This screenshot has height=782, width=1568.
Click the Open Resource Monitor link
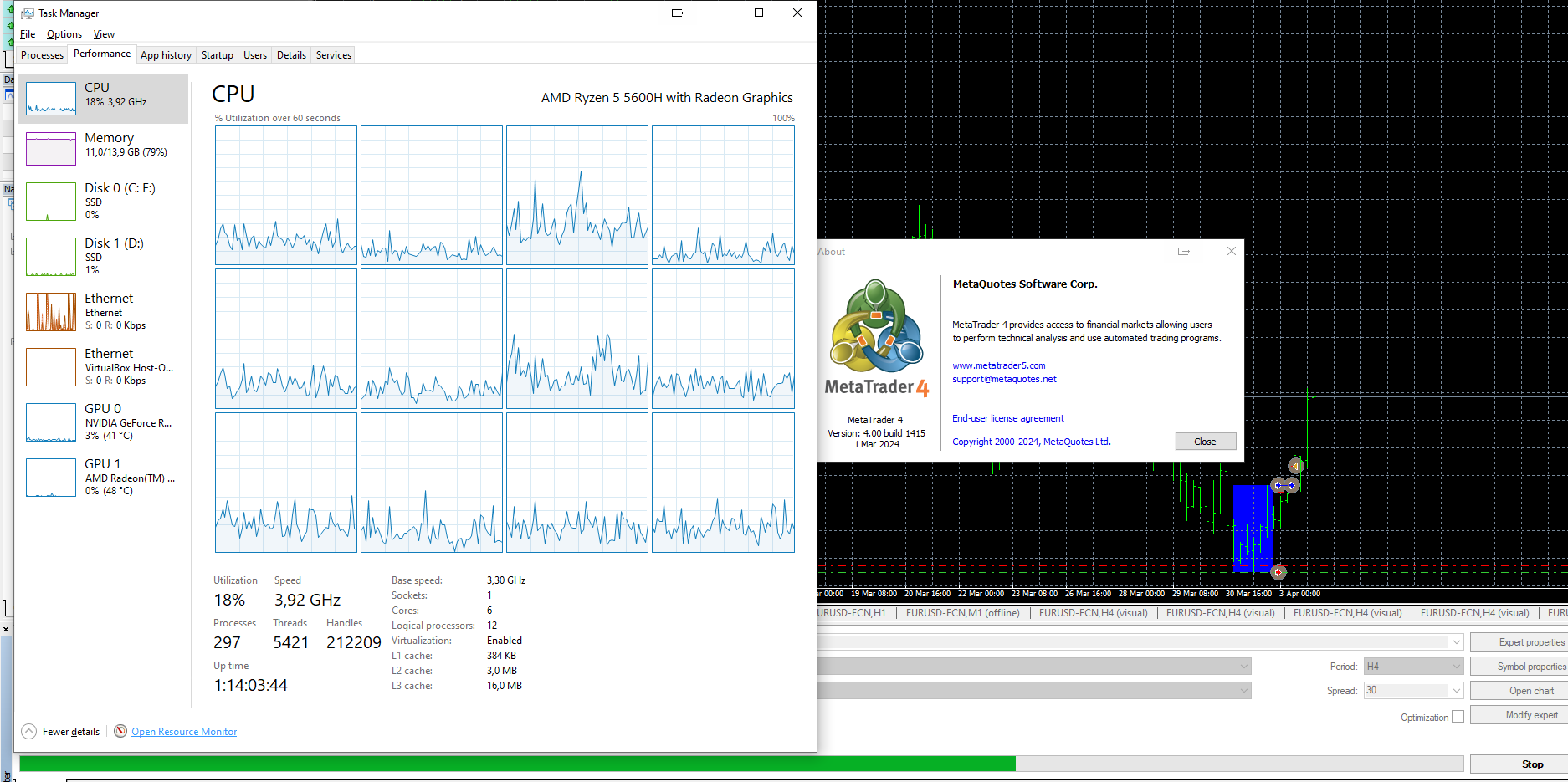[184, 732]
